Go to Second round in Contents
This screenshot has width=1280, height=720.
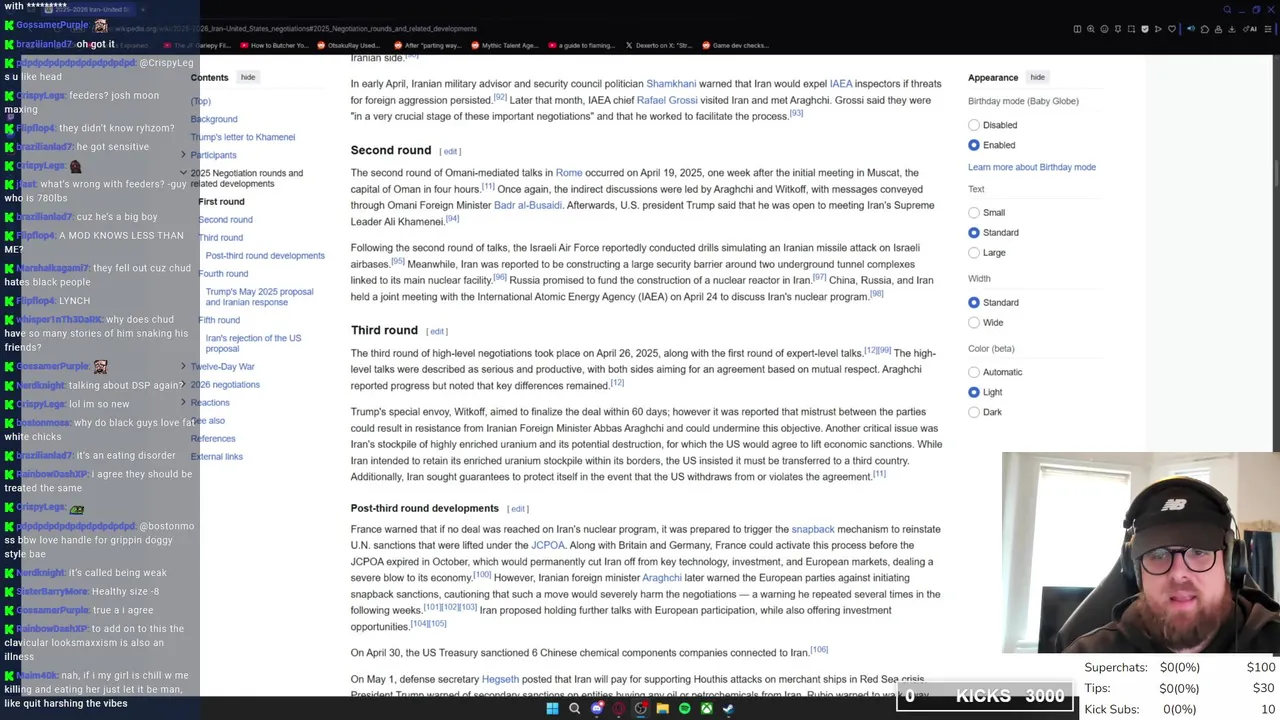[x=225, y=220]
